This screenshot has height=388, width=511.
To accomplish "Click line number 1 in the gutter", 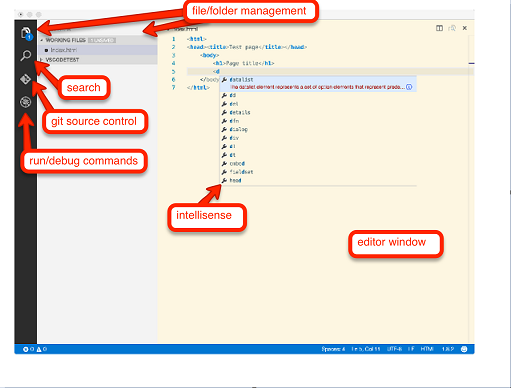I will (173, 39).
